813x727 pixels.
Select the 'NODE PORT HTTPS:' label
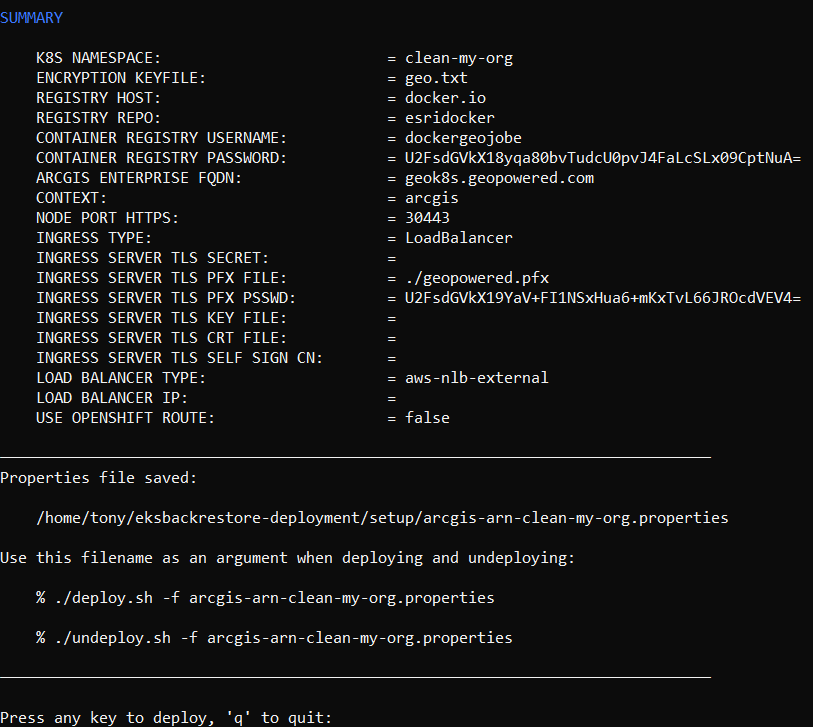pyautogui.click(x=107, y=218)
